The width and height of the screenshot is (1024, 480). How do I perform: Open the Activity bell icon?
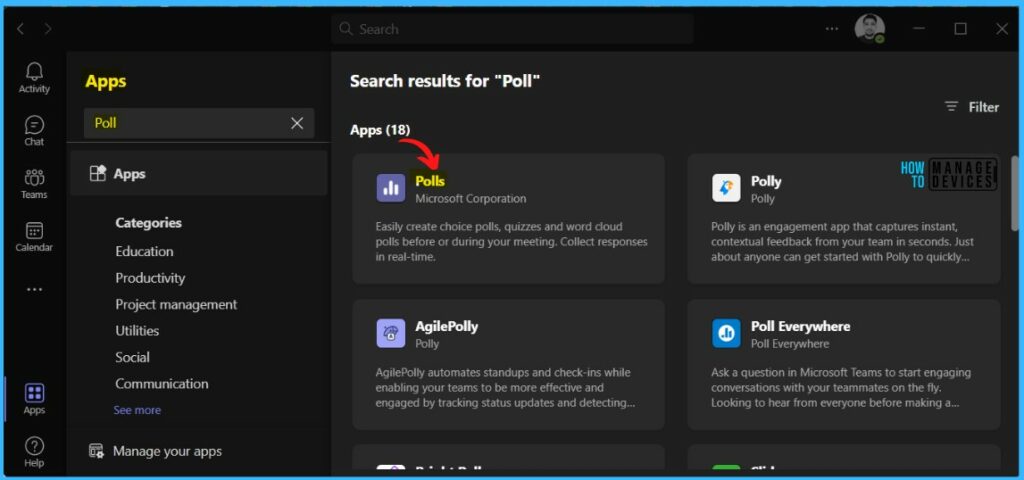pos(34,72)
